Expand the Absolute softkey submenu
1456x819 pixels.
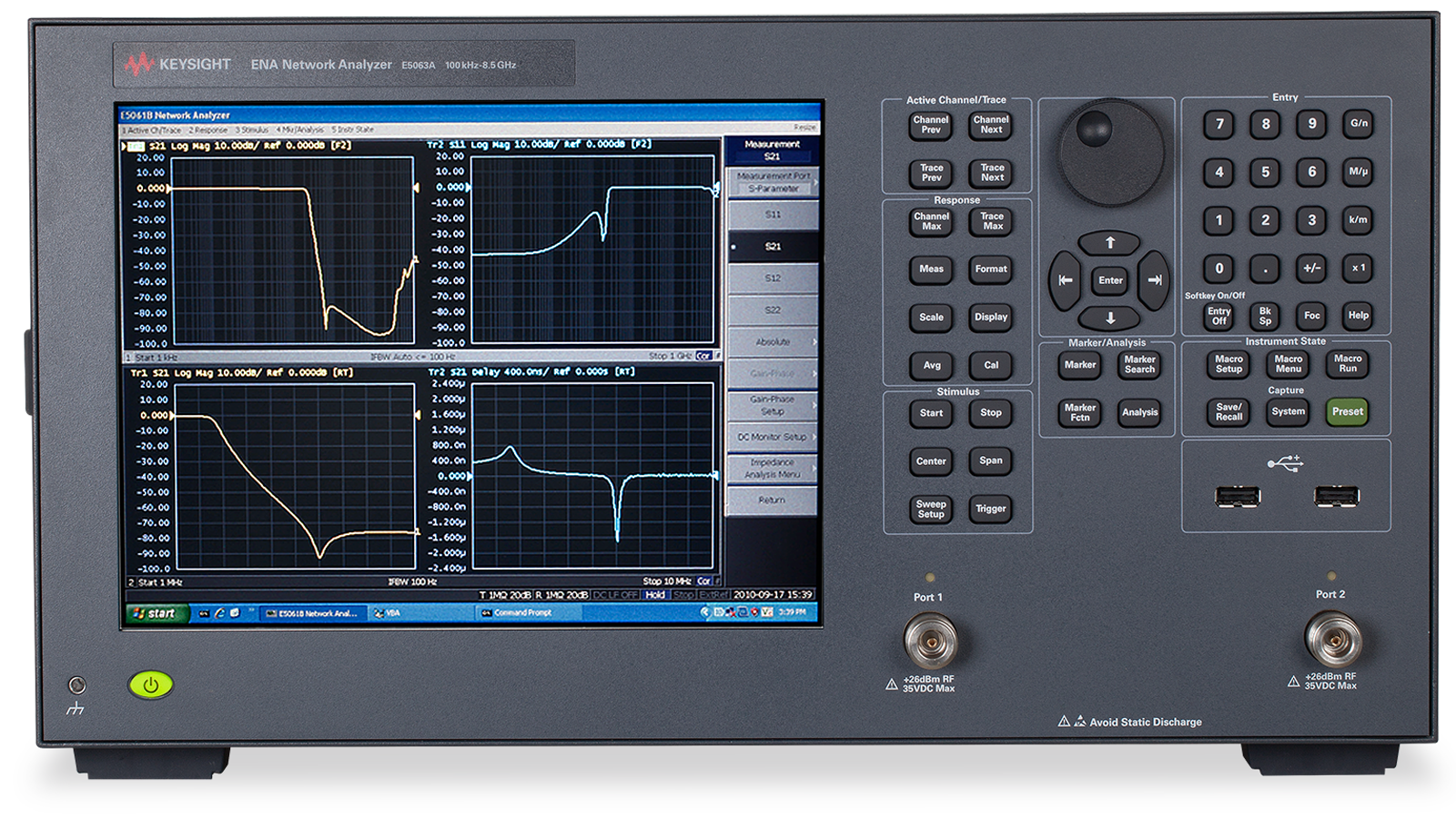click(772, 340)
